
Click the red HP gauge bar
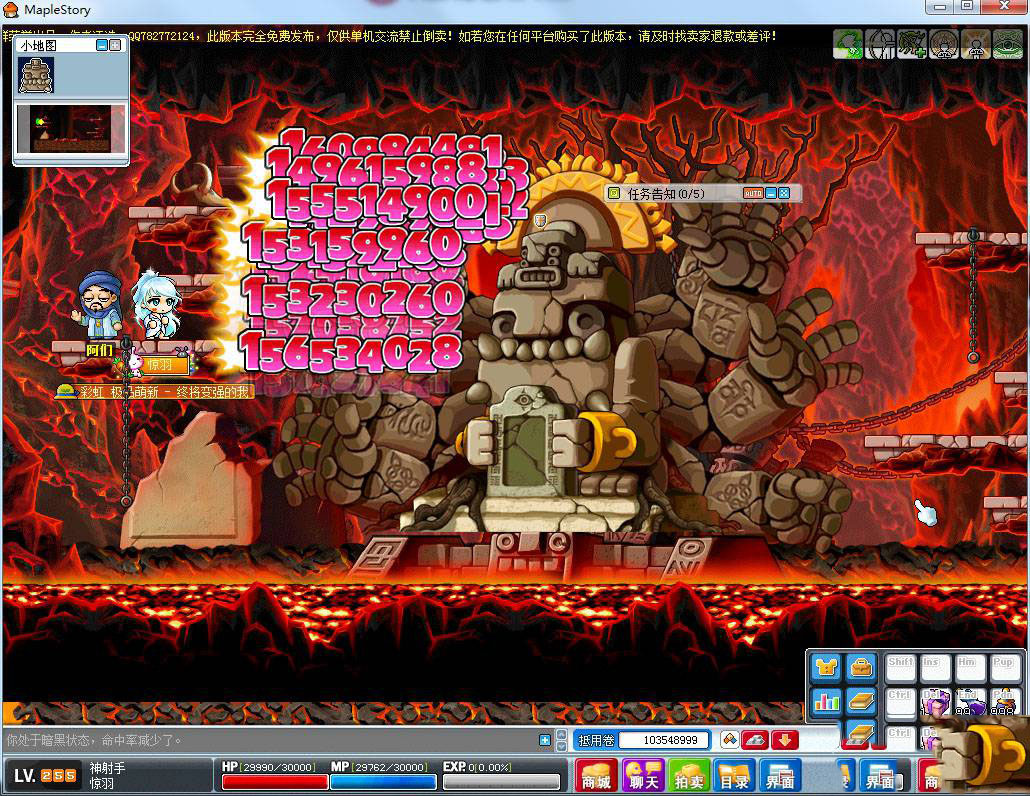click(275, 782)
